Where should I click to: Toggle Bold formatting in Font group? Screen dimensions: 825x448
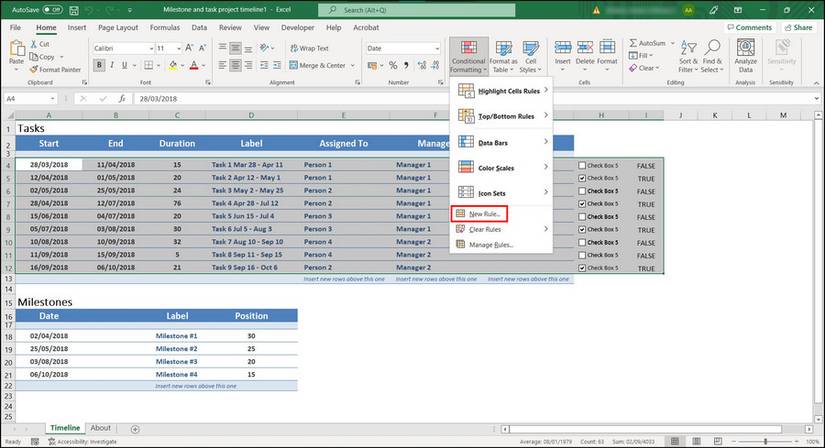[x=99, y=66]
